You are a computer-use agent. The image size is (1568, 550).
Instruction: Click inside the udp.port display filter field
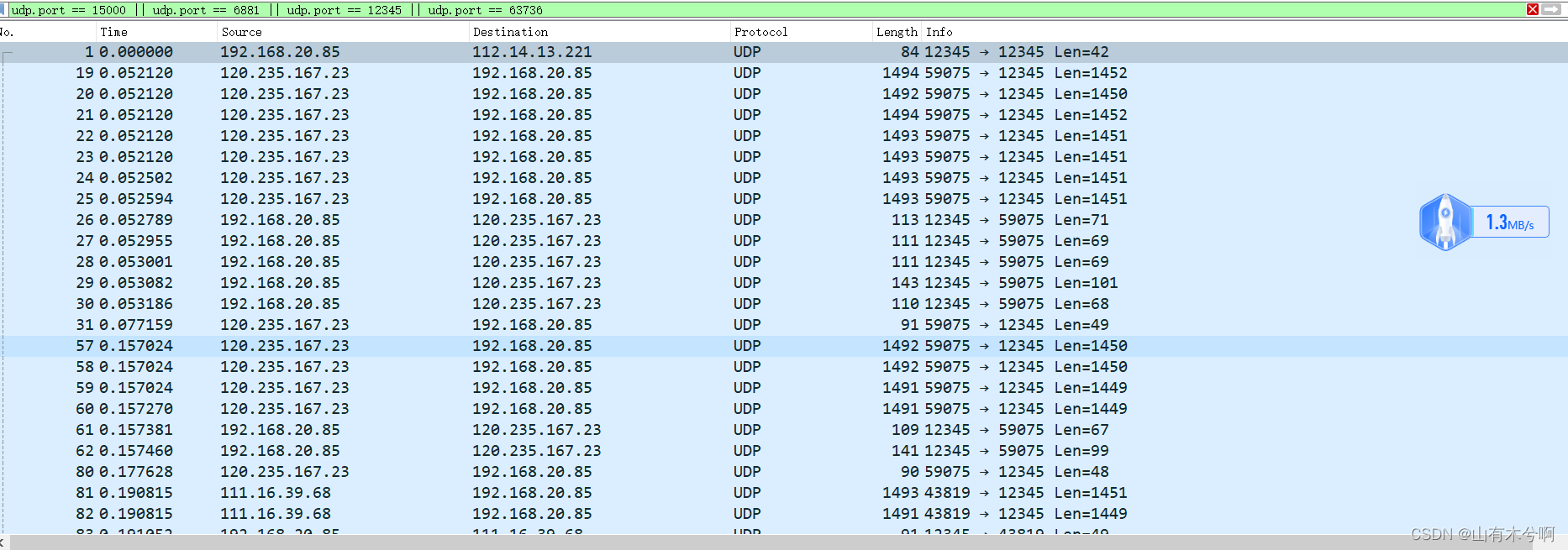(x=765, y=9)
